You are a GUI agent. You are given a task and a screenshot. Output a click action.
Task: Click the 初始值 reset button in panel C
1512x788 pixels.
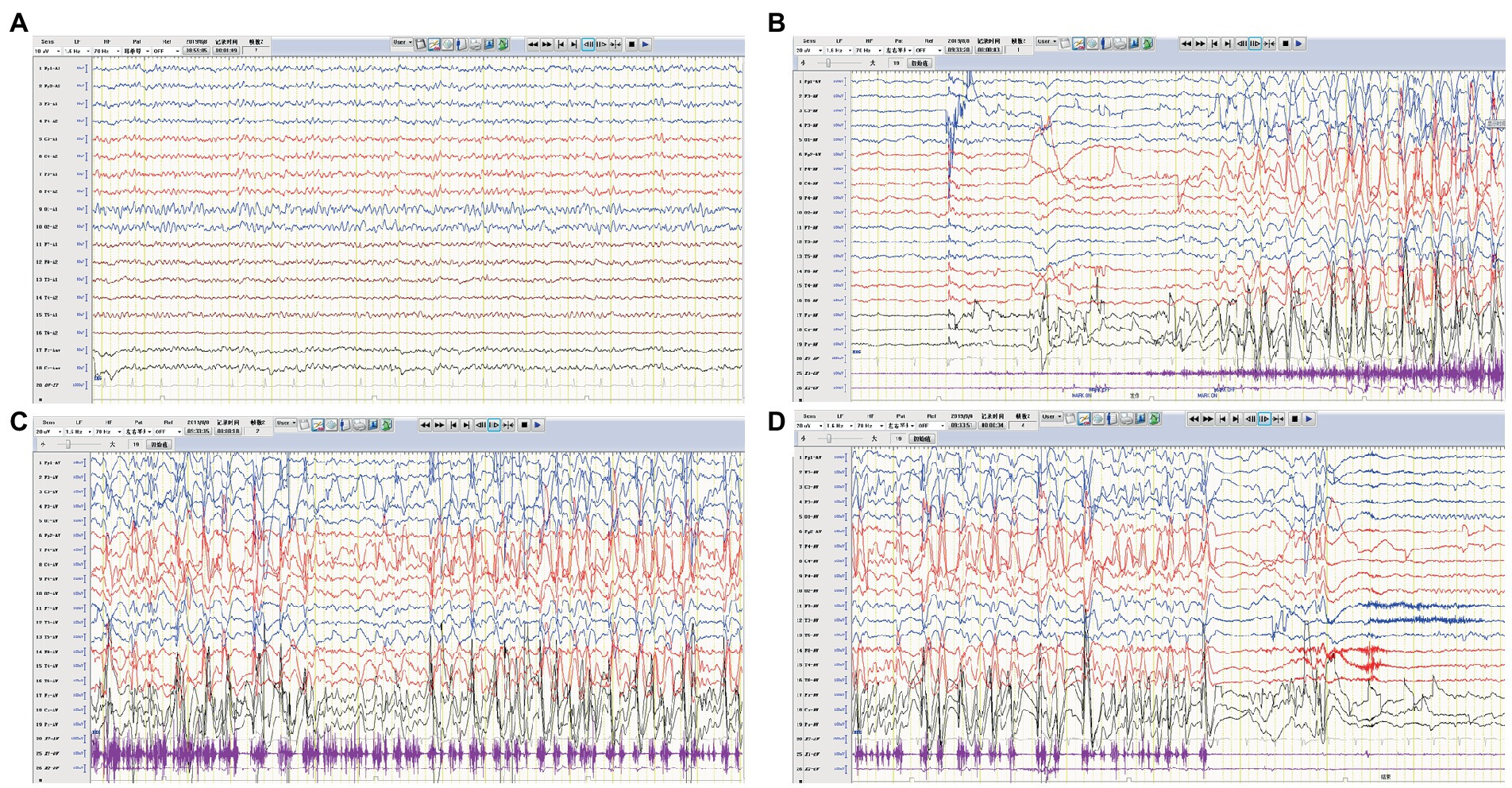click(159, 445)
